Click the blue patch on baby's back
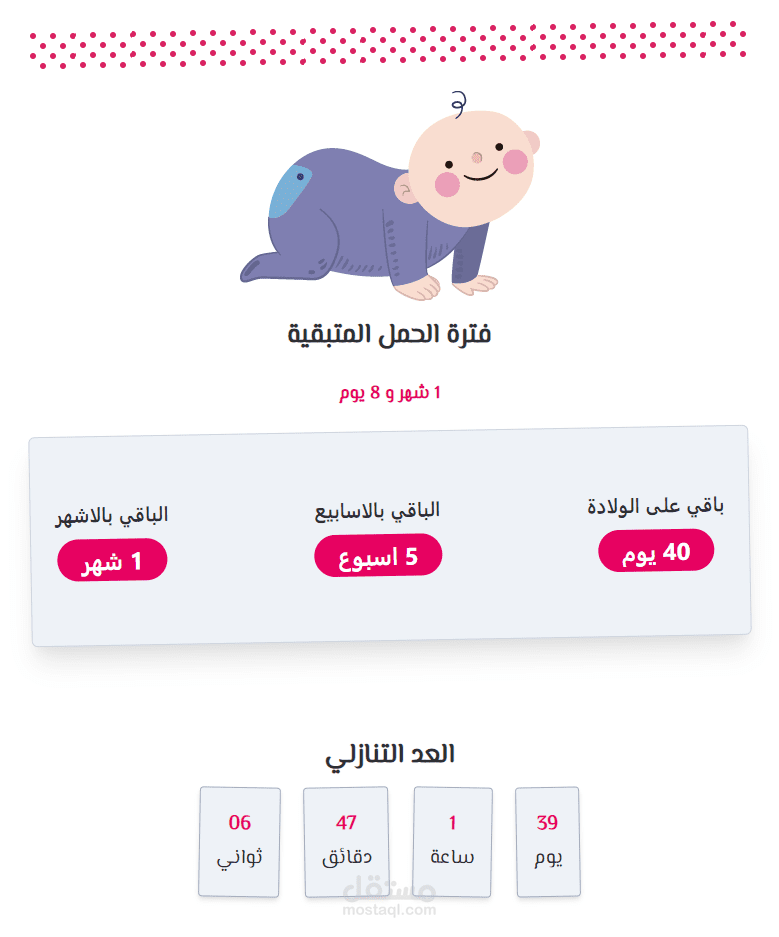 pos(290,192)
